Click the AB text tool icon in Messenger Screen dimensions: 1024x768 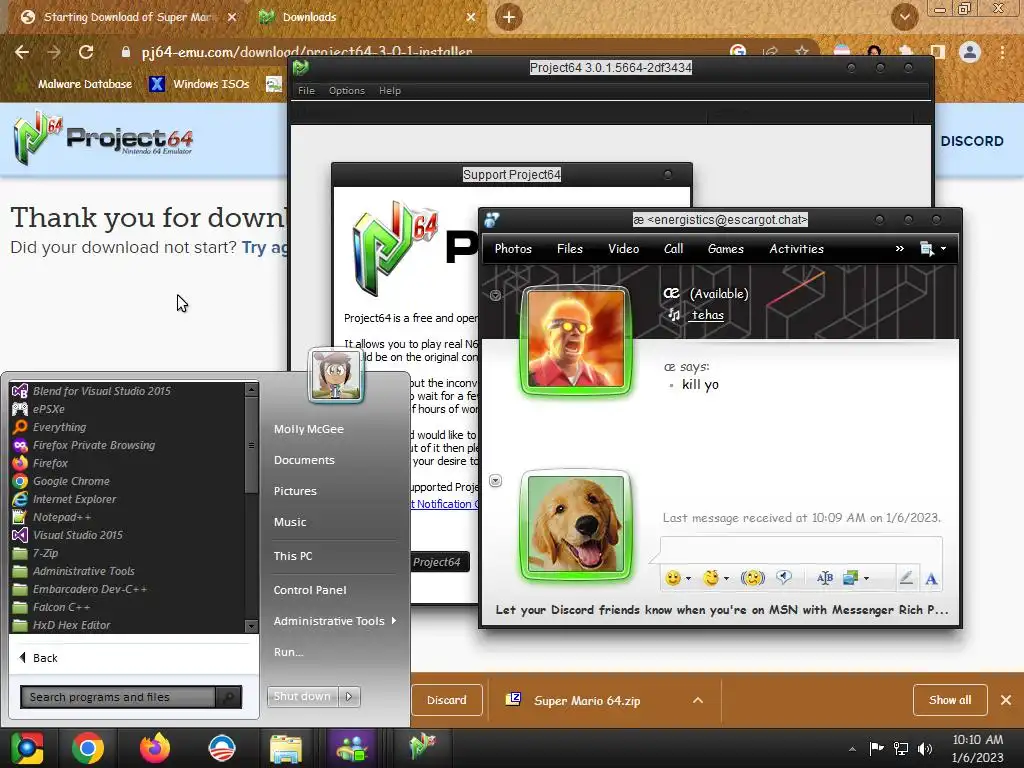coord(824,578)
